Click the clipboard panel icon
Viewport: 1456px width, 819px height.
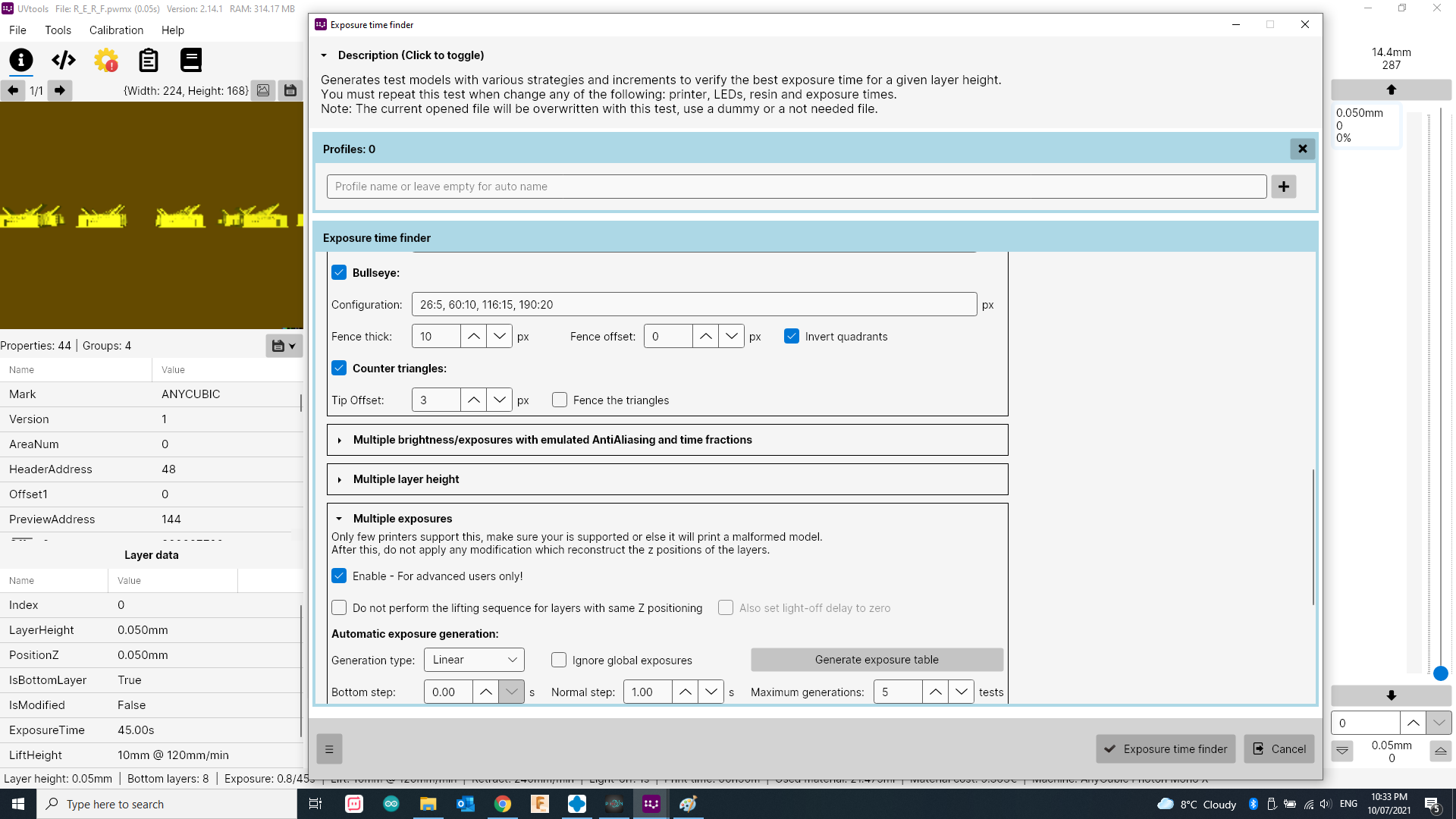click(x=149, y=60)
